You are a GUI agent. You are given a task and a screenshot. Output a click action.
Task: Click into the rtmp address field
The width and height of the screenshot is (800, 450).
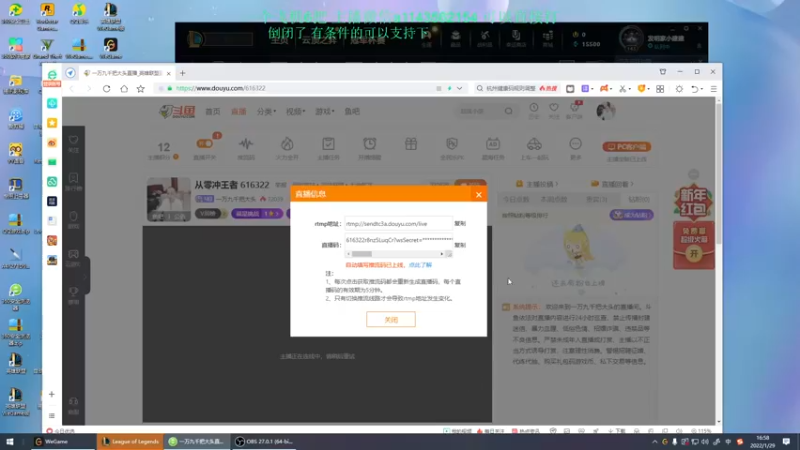pos(398,223)
